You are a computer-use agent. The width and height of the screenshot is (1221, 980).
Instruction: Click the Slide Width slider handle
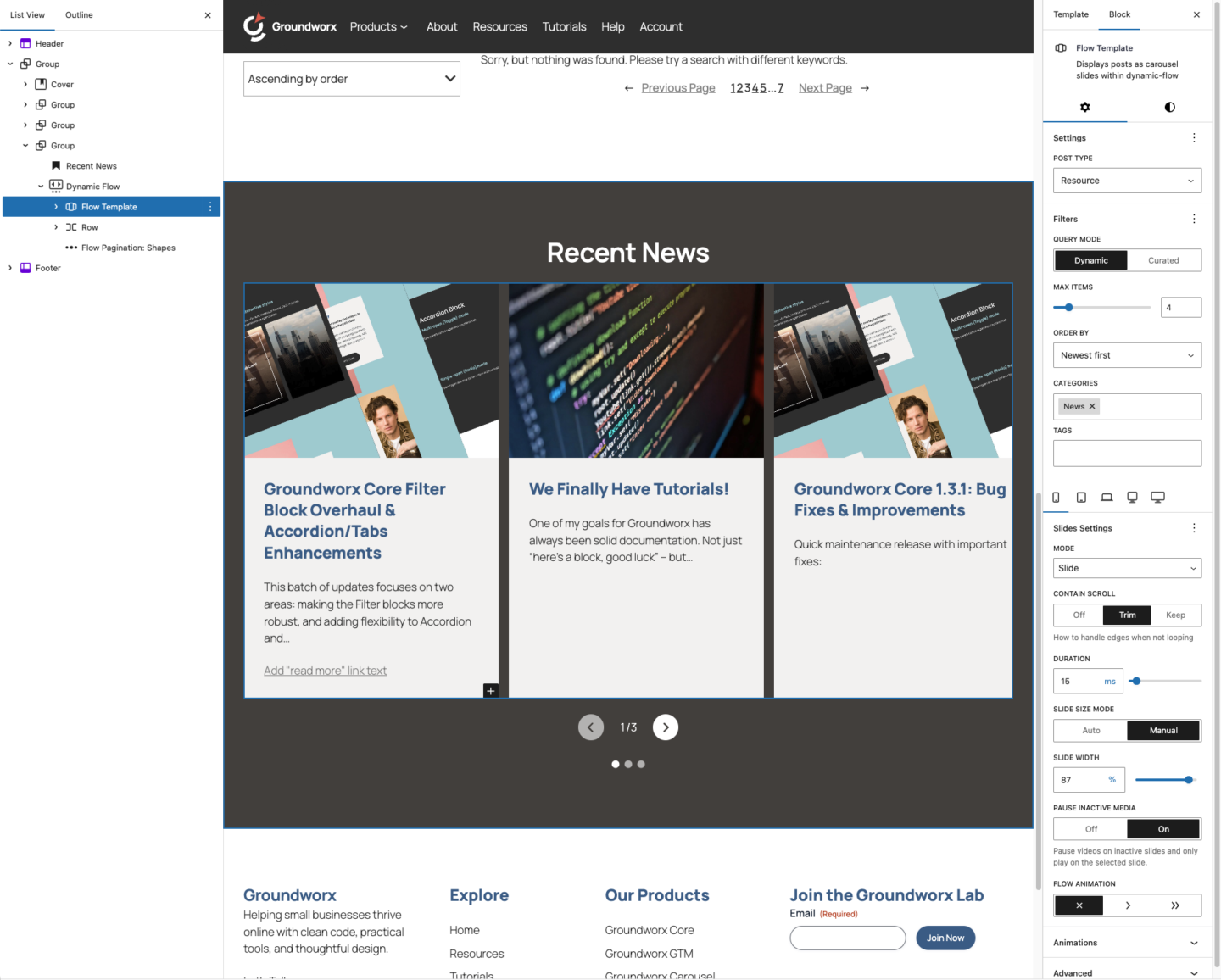tap(1190, 779)
